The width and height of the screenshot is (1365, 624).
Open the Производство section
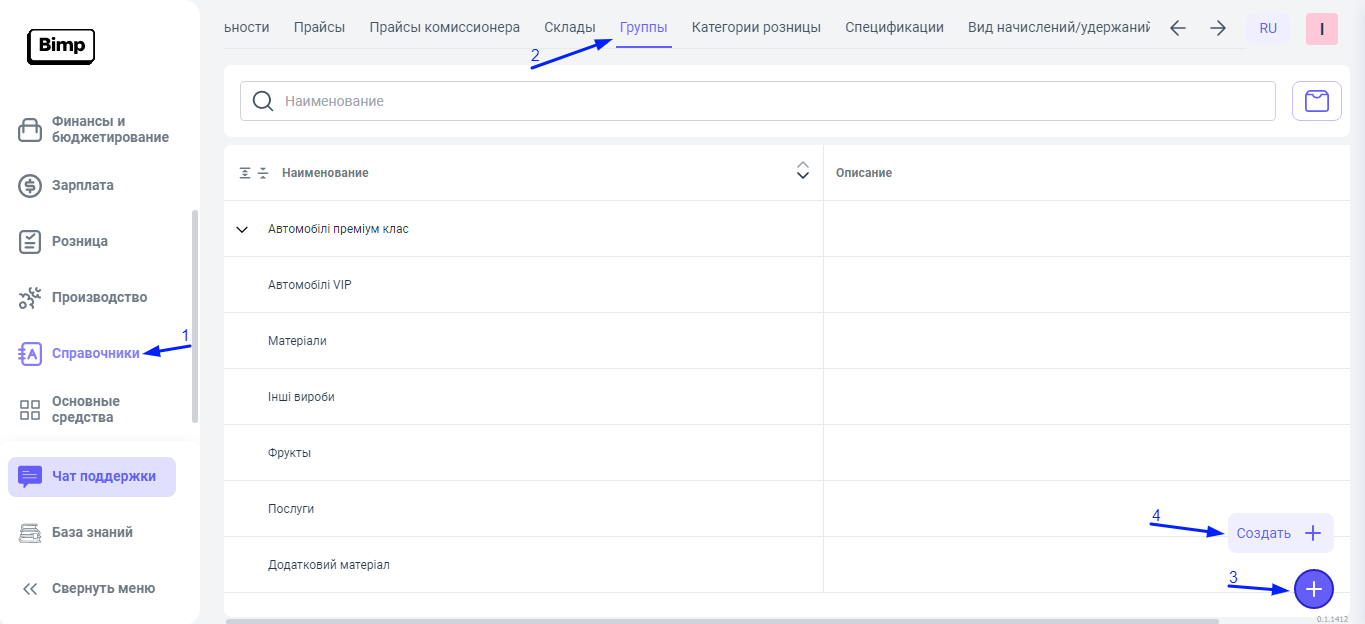(x=99, y=297)
